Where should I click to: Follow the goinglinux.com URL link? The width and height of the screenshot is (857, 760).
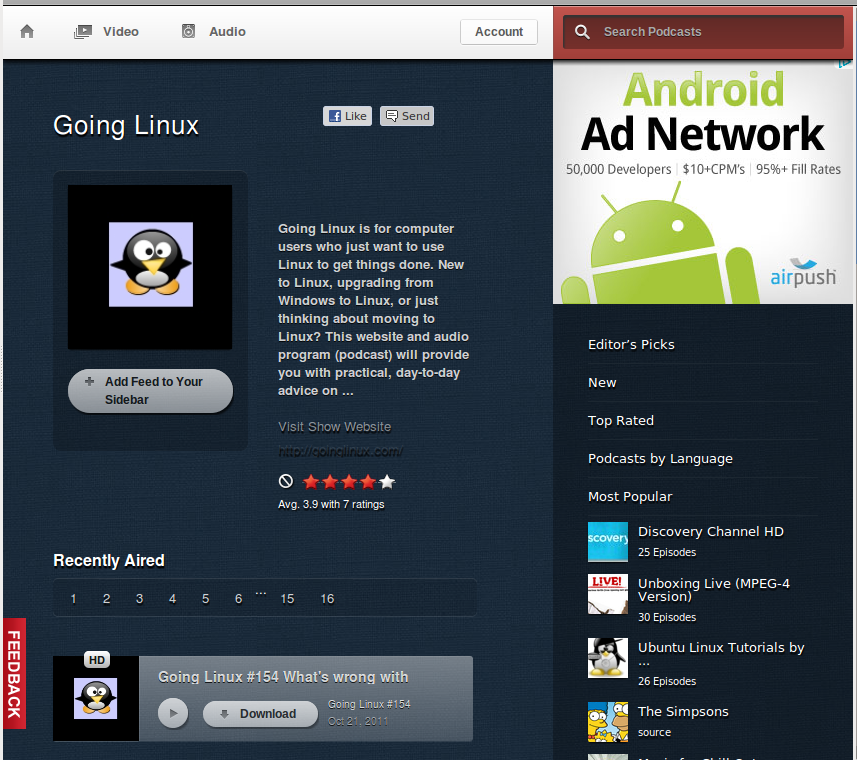click(x=340, y=451)
